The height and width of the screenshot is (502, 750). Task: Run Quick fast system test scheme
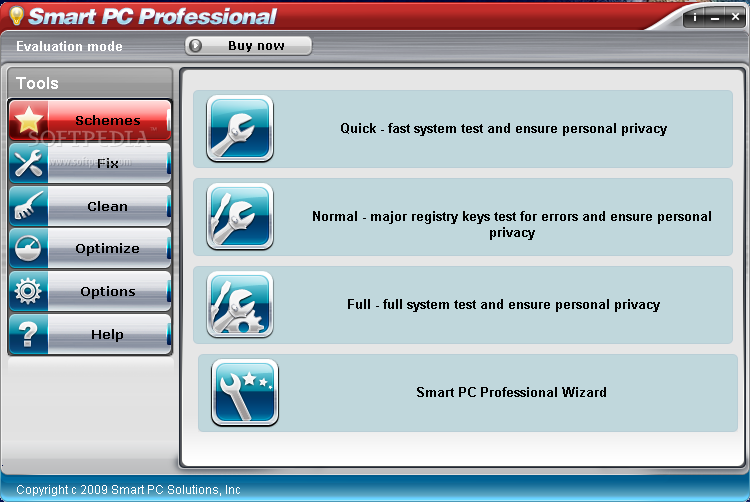pos(463,129)
